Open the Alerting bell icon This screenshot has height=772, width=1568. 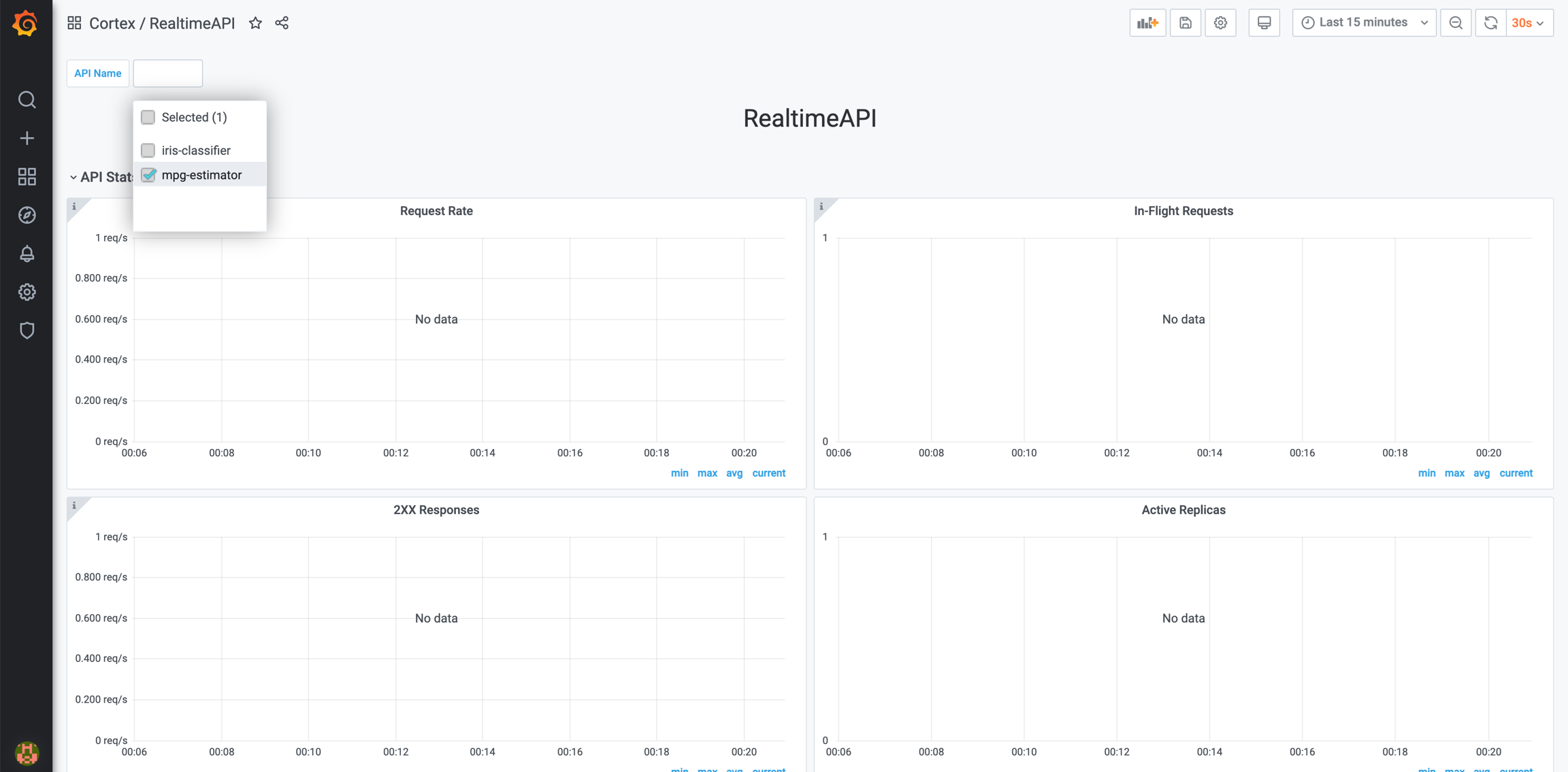point(27,254)
